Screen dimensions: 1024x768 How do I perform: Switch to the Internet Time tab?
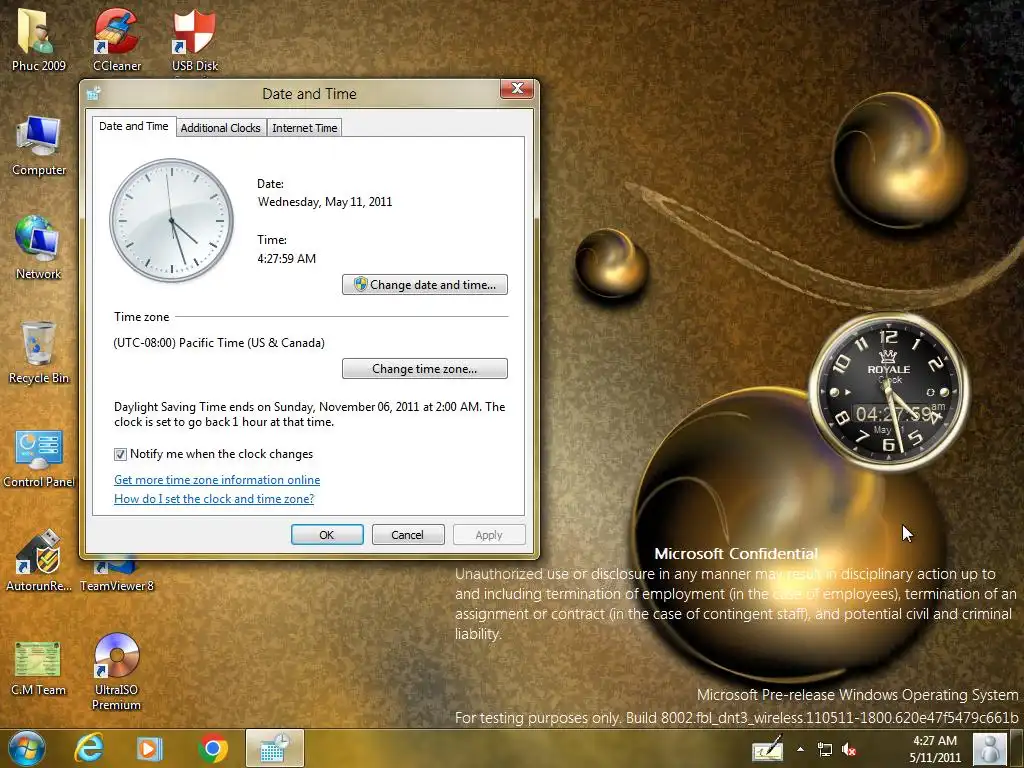(304, 128)
